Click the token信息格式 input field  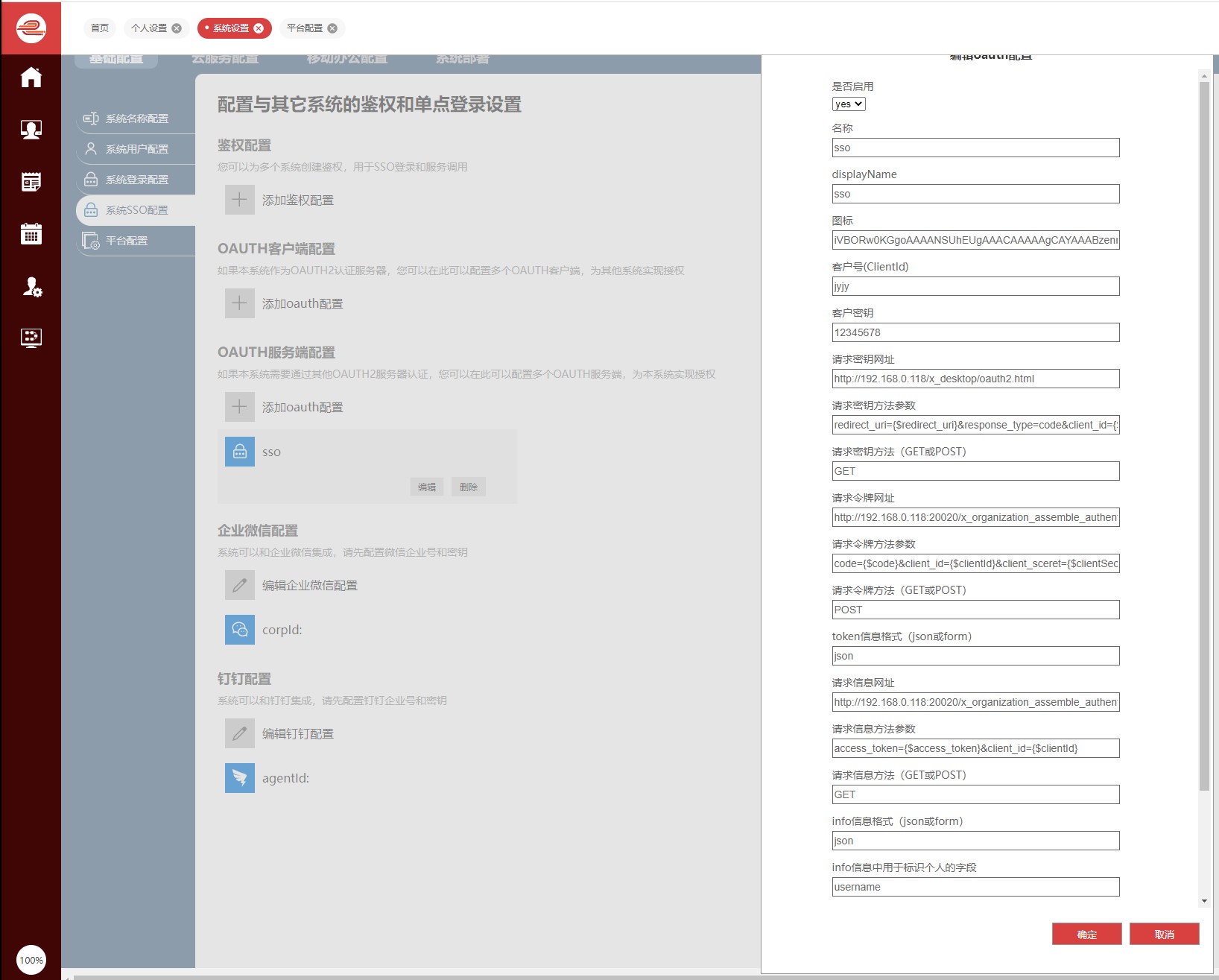point(975,656)
